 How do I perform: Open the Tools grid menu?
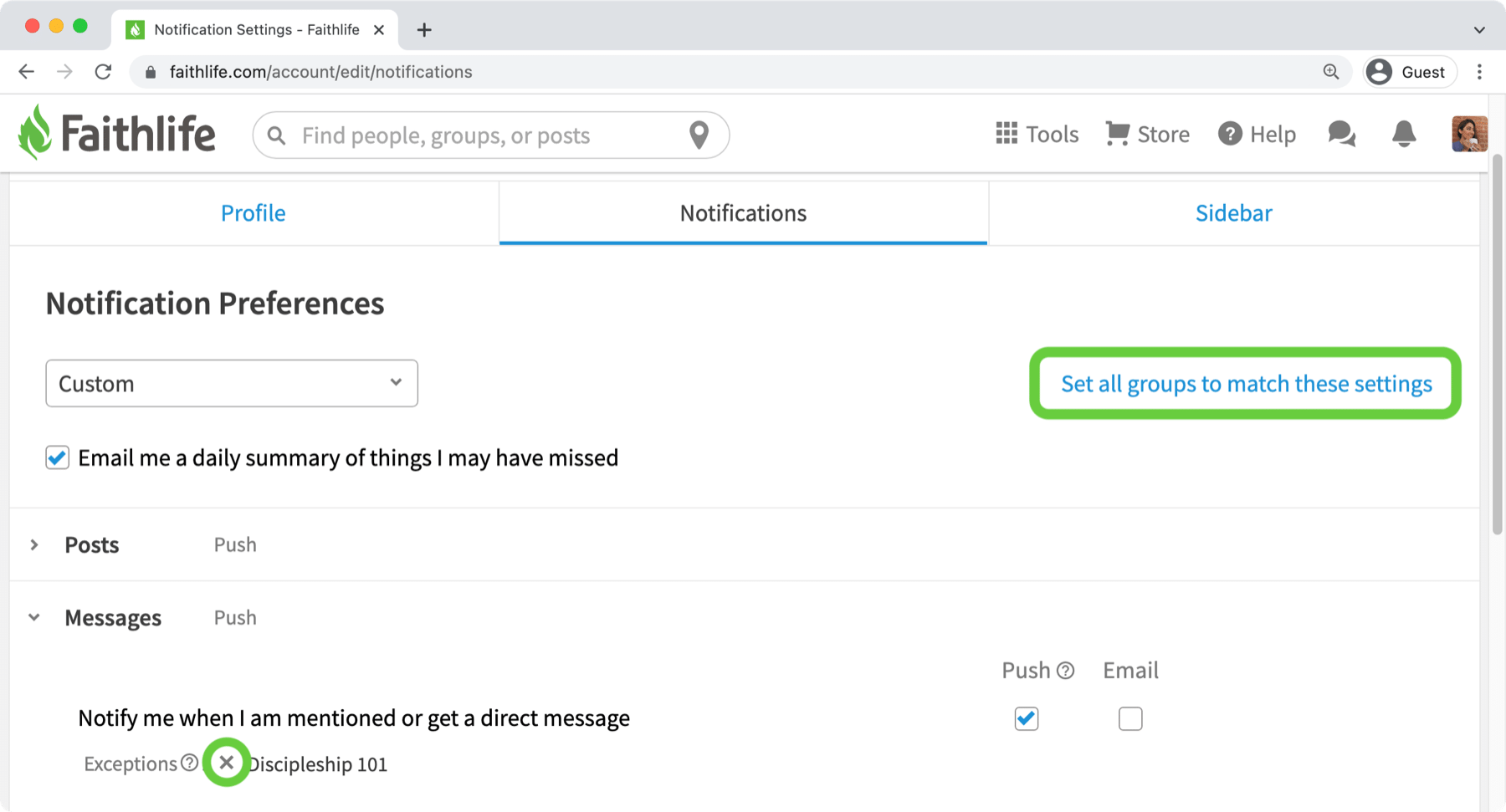pos(1037,134)
